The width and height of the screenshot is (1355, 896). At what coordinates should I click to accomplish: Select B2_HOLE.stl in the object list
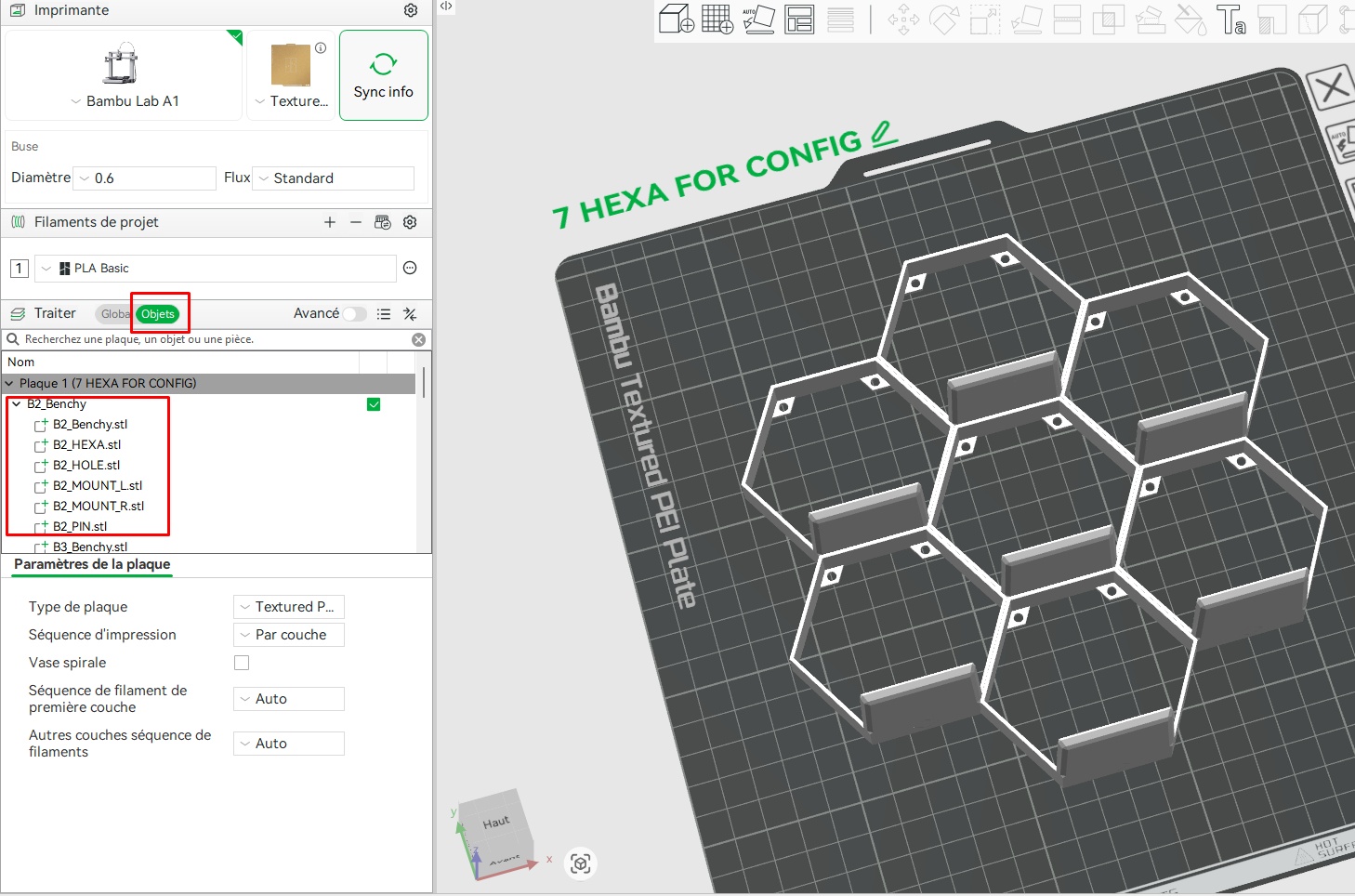click(x=86, y=466)
